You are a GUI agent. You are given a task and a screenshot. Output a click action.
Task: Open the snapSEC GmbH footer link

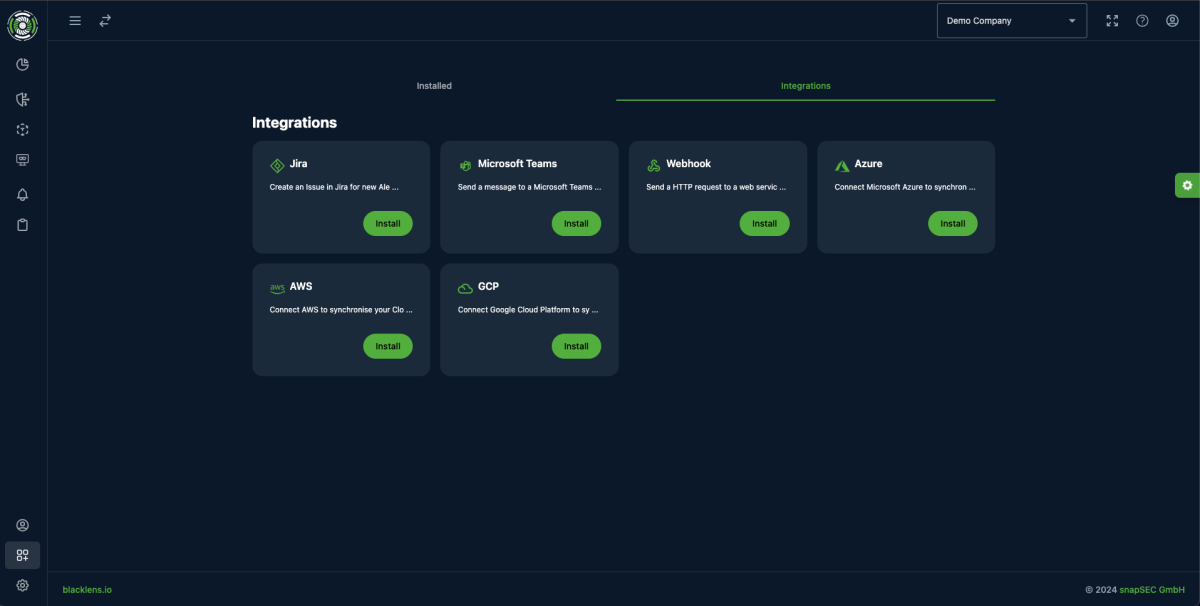point(1153,590)
